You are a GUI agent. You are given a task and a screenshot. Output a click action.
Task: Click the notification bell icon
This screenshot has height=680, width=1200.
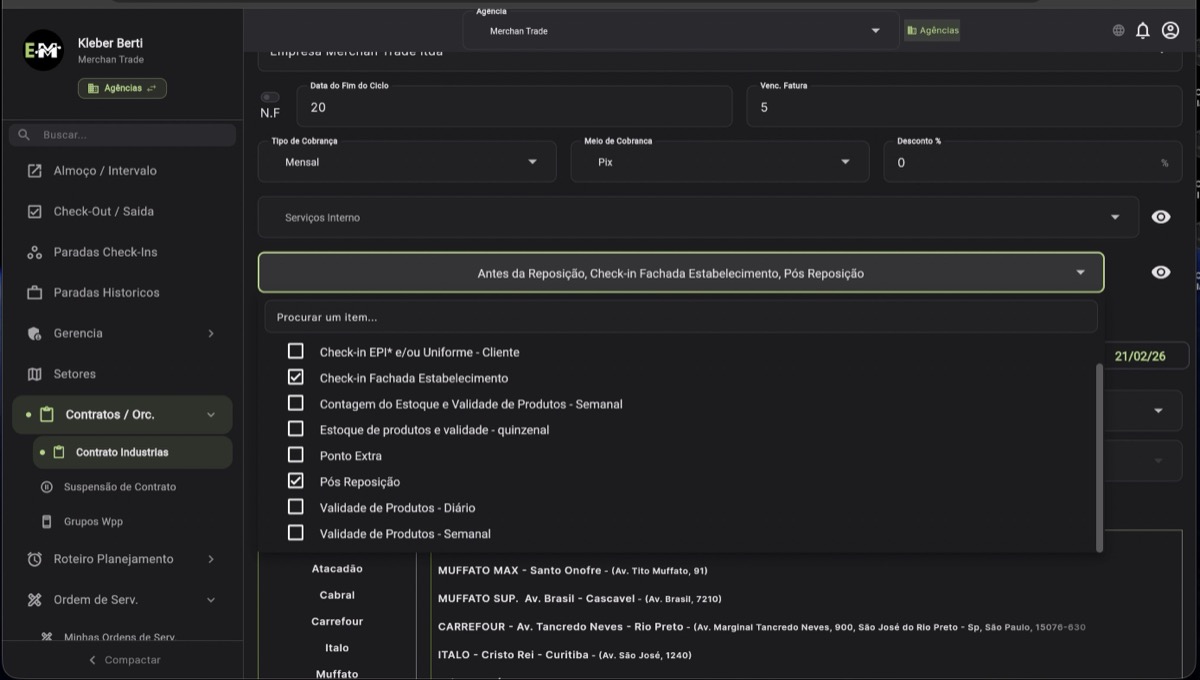pos(1143,31)
